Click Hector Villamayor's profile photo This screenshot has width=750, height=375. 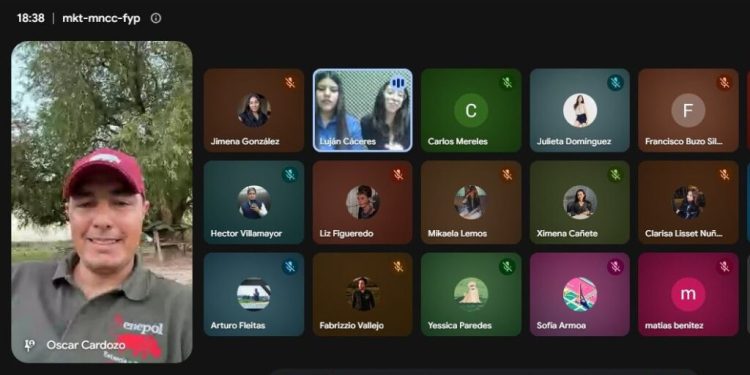pos(254,202)
